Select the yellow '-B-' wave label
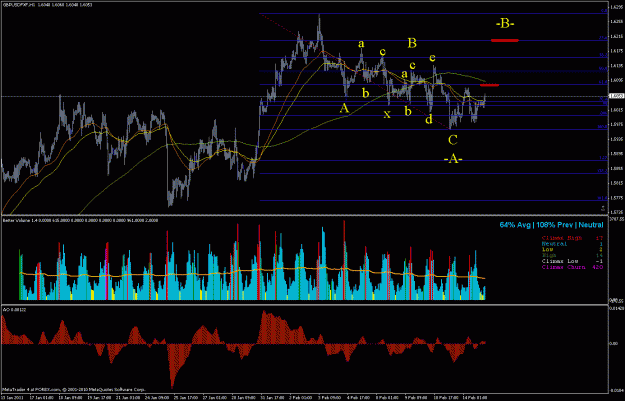This screenshot has height=401, width=625. (505, 24)
